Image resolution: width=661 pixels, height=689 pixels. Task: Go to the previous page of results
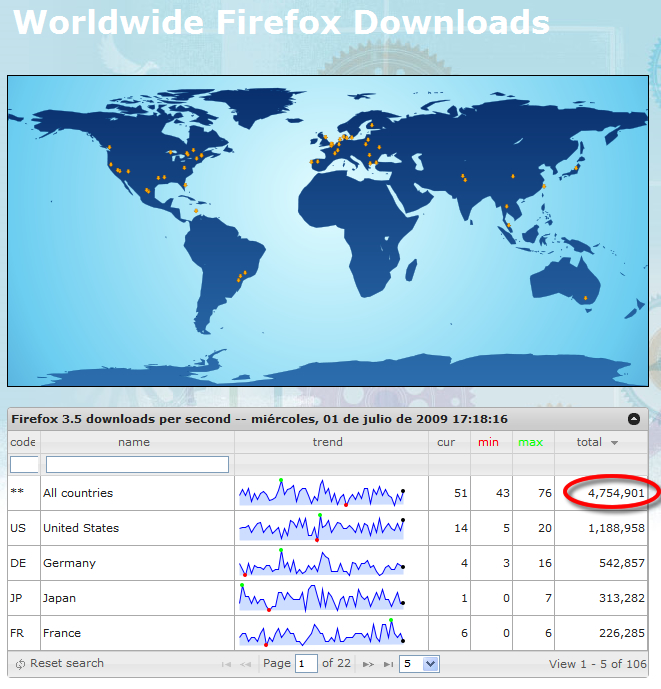[246, 664]
